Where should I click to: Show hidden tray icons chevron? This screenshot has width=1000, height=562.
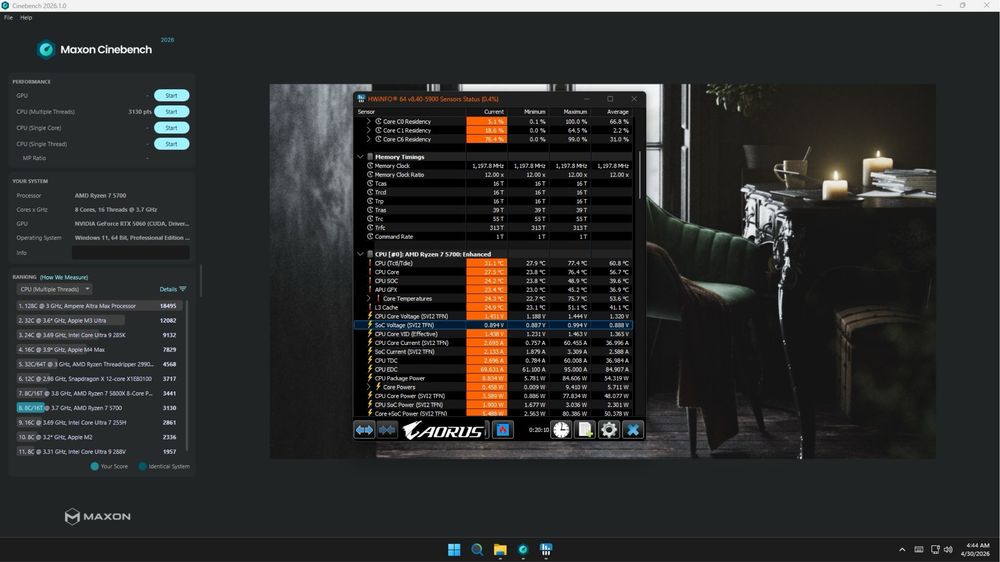902,550
